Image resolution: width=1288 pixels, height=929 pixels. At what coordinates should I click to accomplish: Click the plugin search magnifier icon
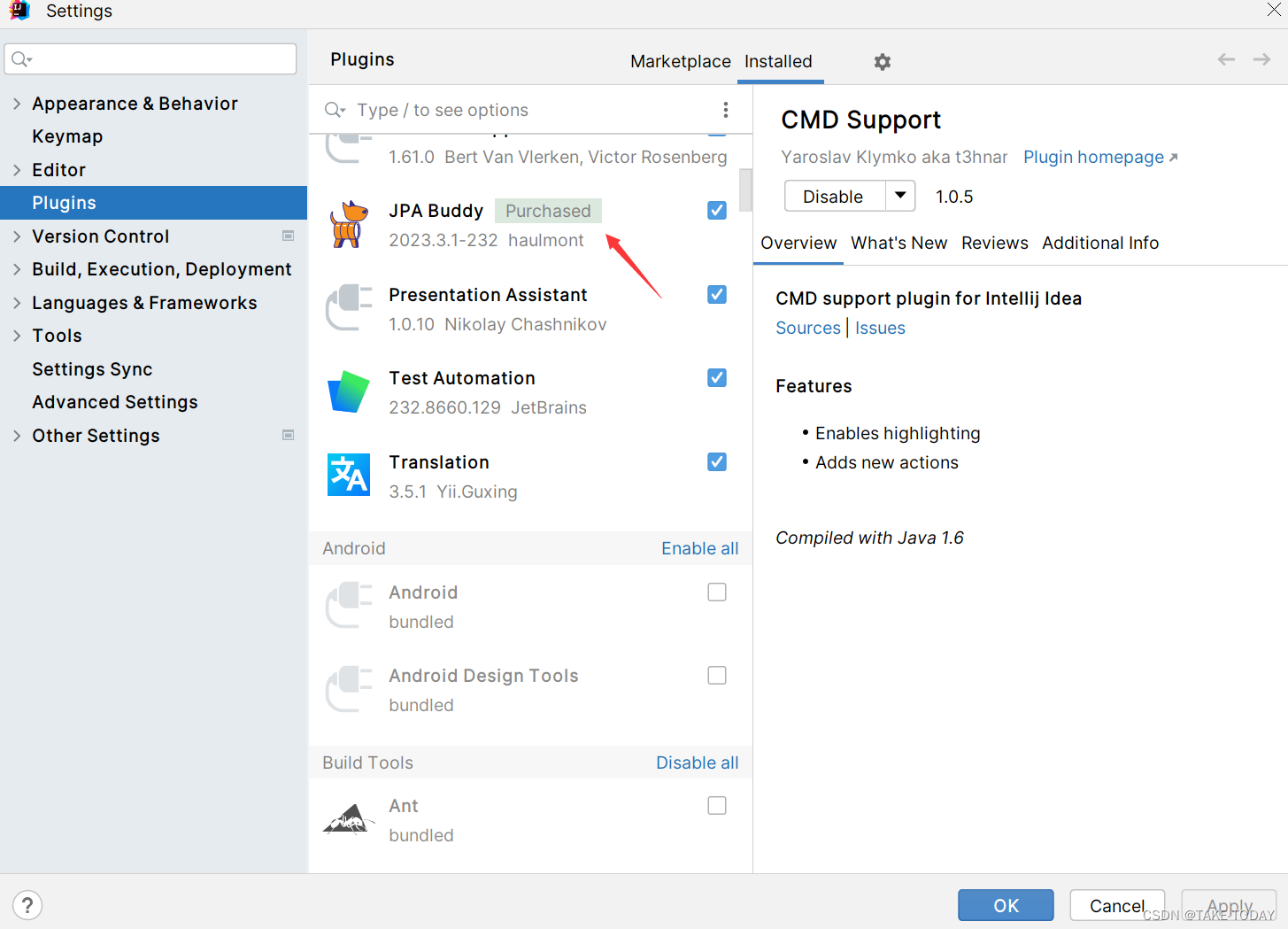(335, 110)
